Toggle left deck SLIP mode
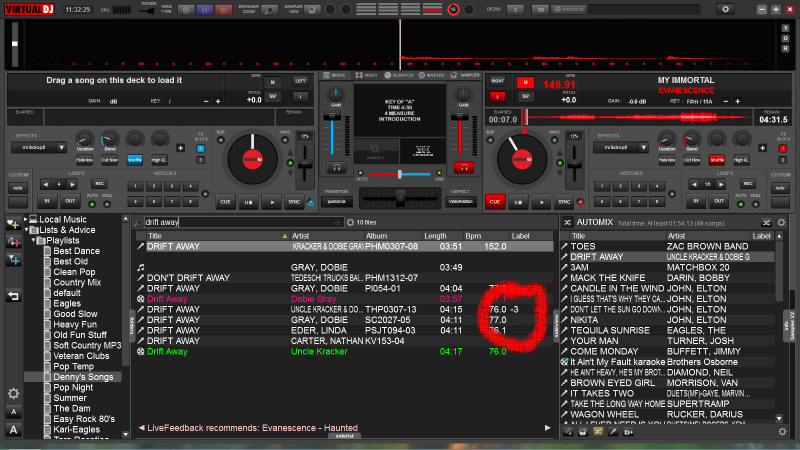The width and height of the screenshot is (800, 450). [221, 140]
